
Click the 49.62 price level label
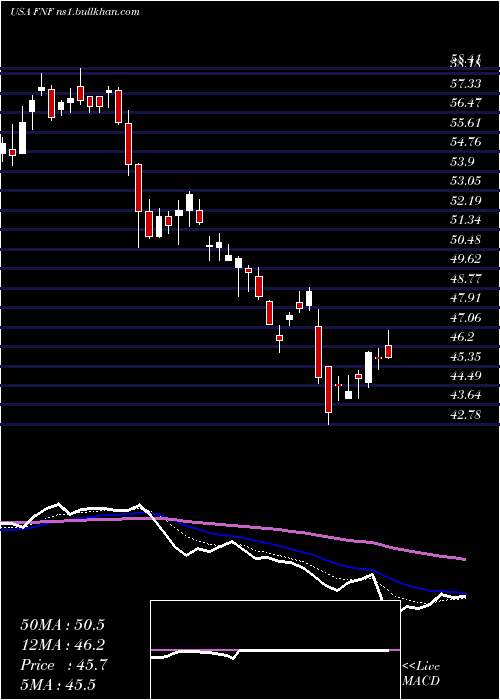466,259
